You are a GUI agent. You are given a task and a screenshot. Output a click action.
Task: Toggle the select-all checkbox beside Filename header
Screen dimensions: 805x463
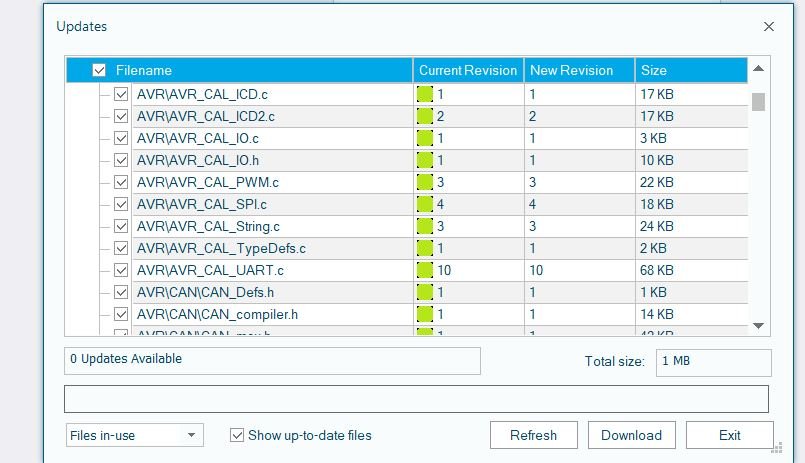99,70
